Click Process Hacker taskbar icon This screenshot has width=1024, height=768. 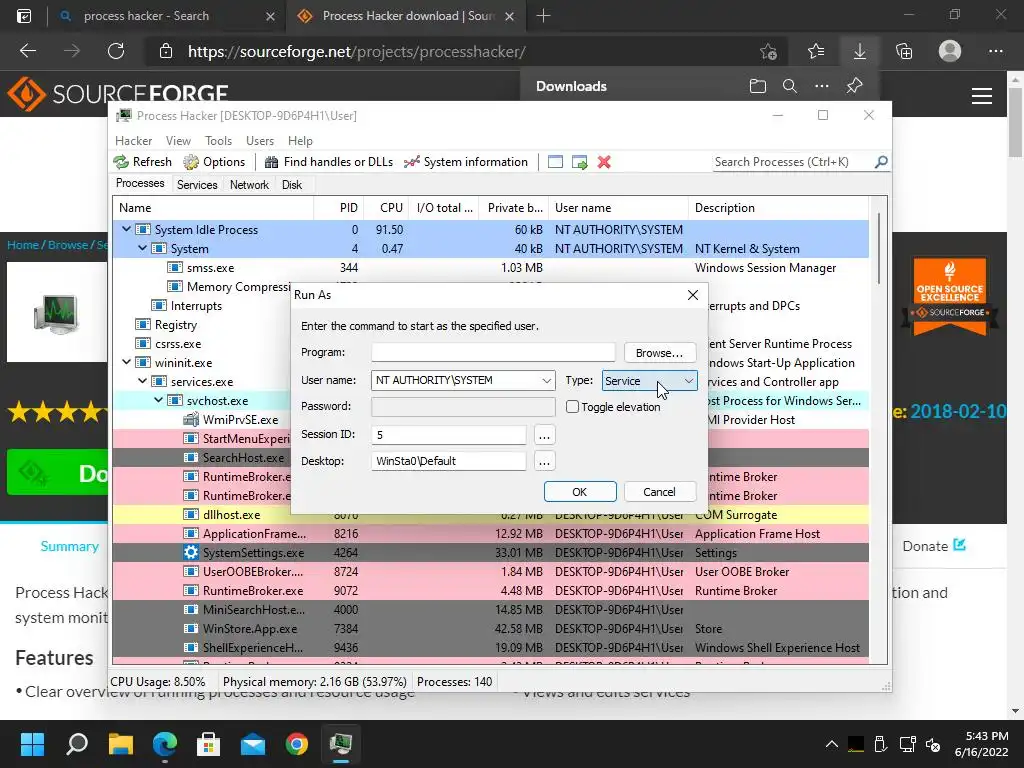pos(340,744)
